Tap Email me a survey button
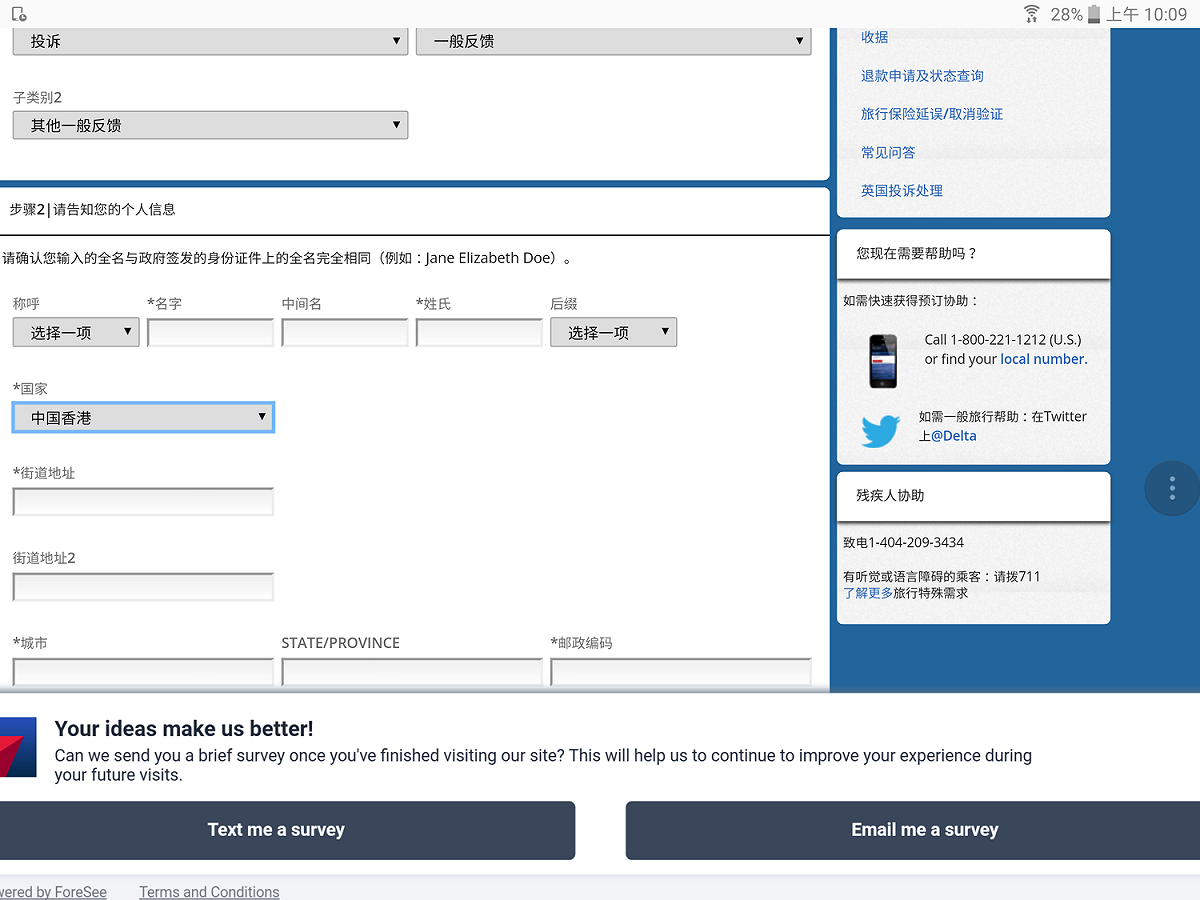Image resolution: width=1200 pixels, height=900 pixels. [913, 830]
